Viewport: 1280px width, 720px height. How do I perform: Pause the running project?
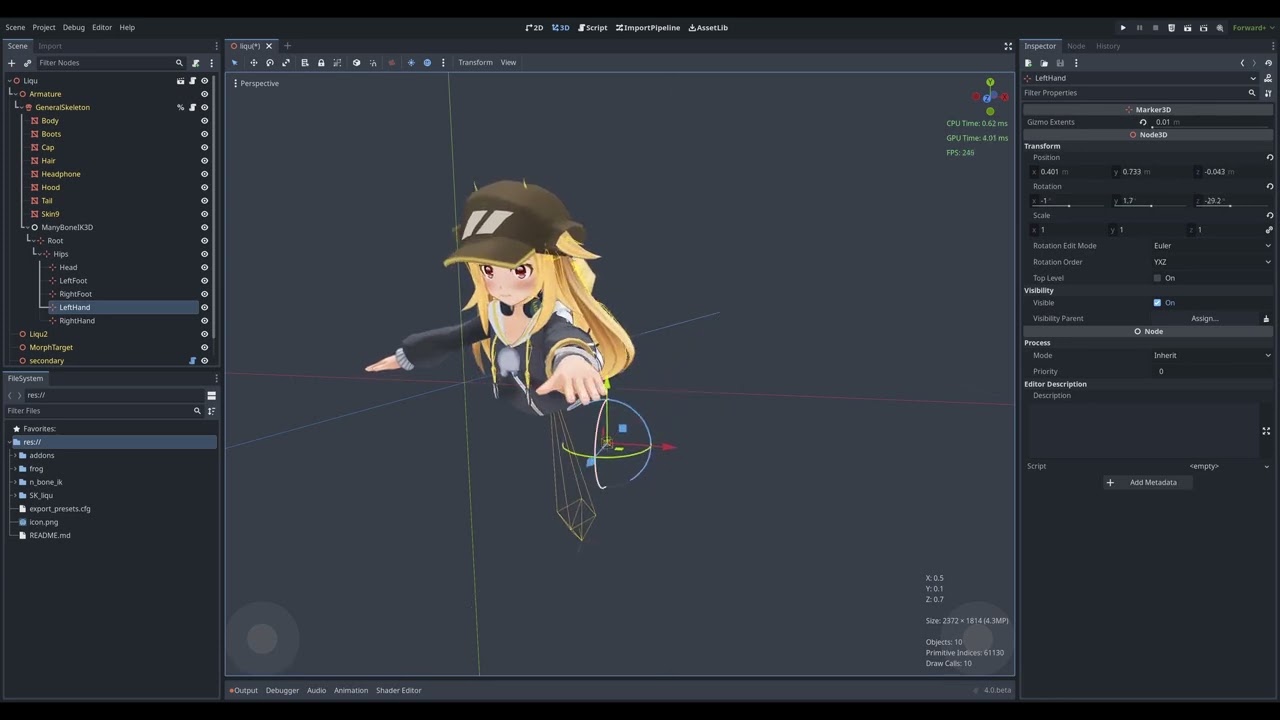point(1139,28)
